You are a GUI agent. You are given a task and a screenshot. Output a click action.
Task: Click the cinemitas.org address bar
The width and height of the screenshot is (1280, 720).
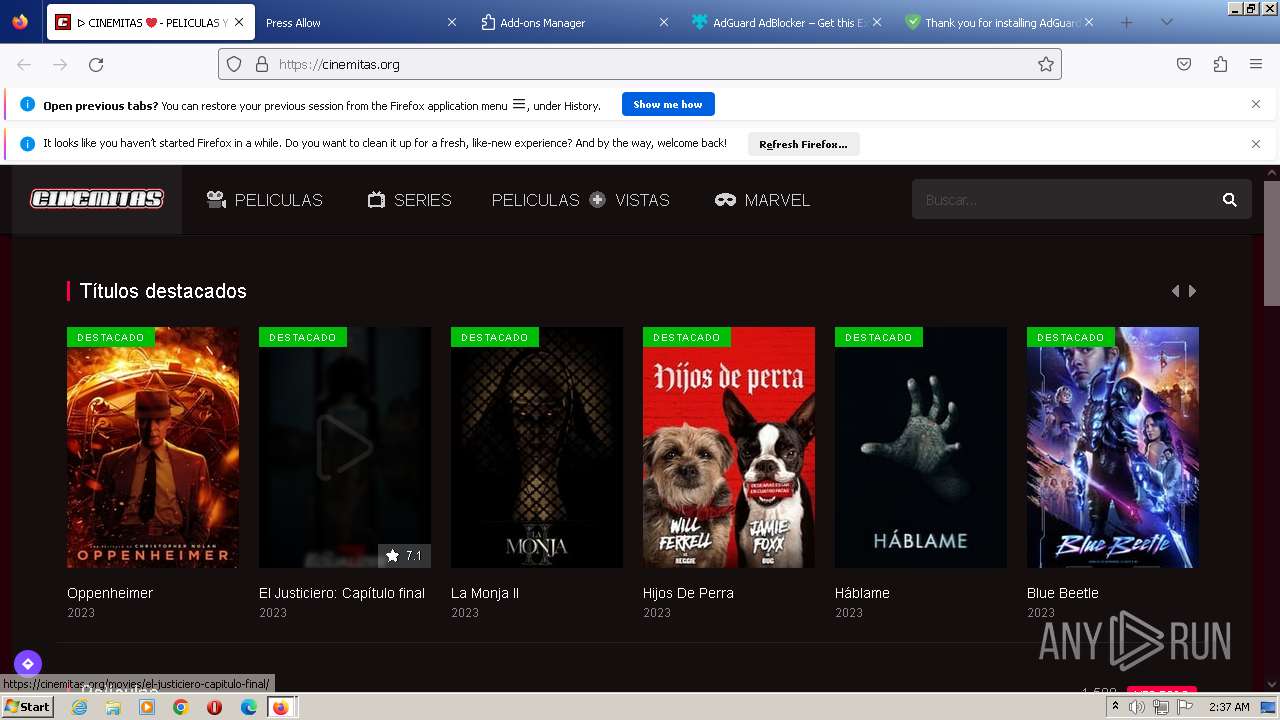click(640, 64)
